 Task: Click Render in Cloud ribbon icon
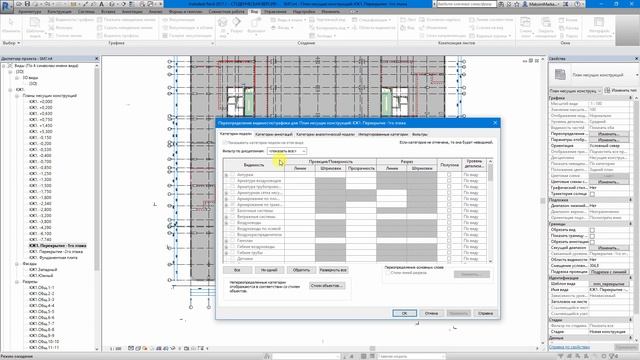[165, 28]
